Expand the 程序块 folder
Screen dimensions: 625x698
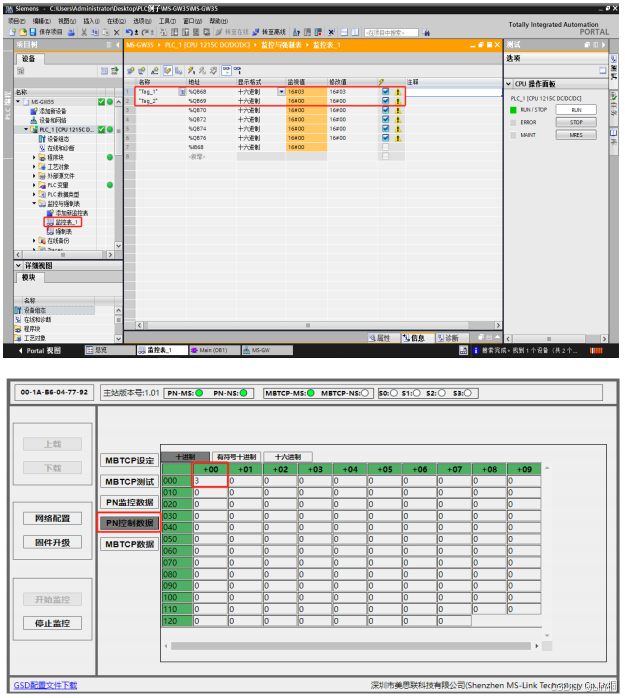coord(34,157)
